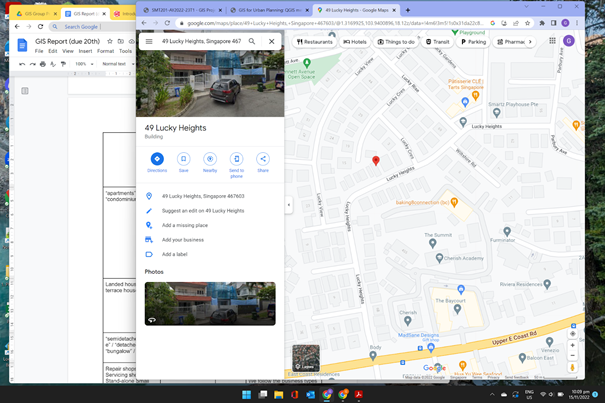
Task: Star the GIS Report document
Action: pyautogui.click(x=110, y=42)
